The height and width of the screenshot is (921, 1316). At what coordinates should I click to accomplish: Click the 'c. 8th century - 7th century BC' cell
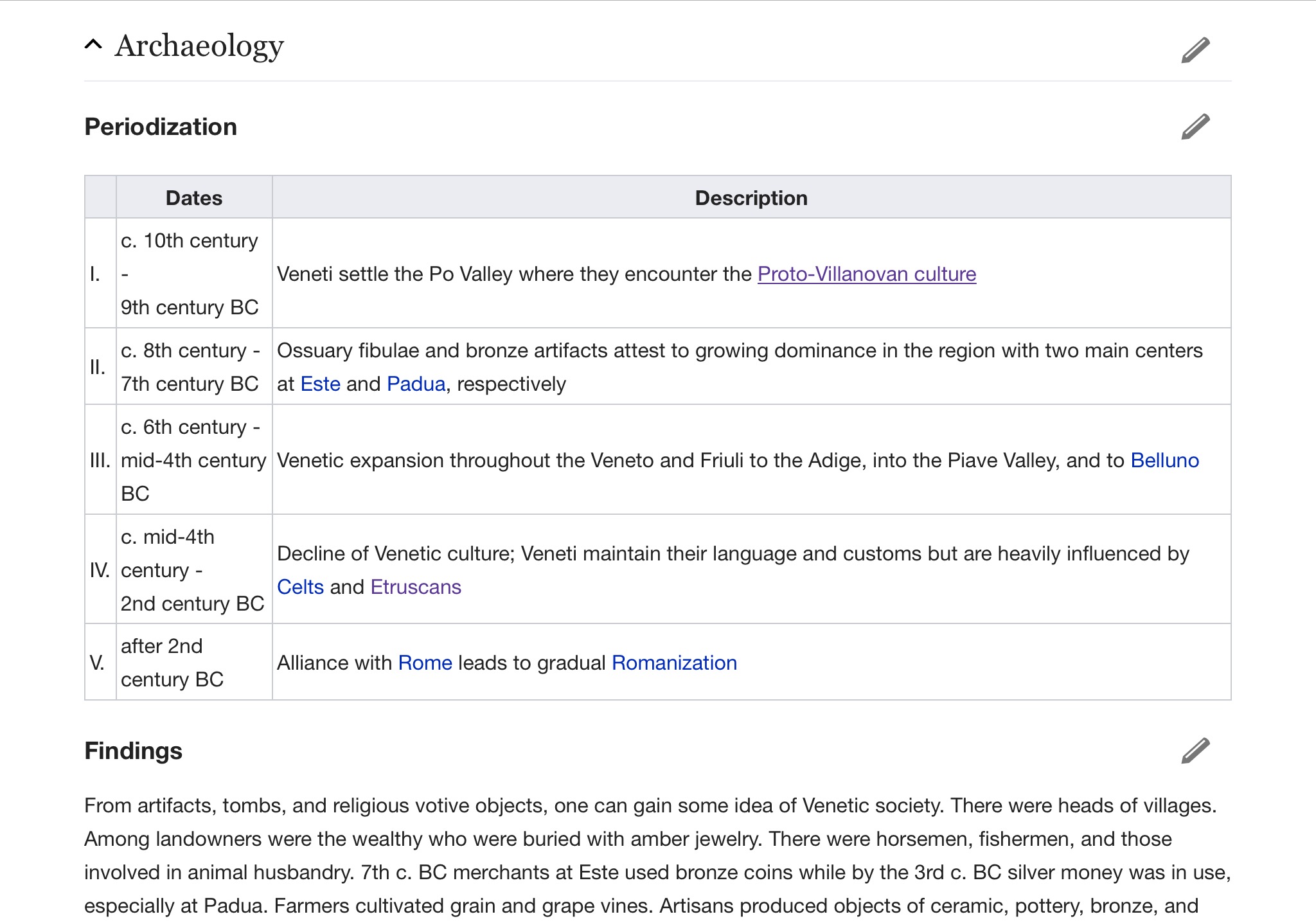coord(194,366)
